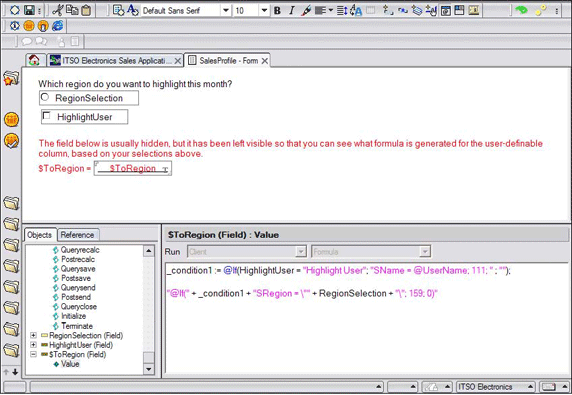Click the $ToRegion field on the form
Image resolution: width=572 pixels, height=395 pixels.
point(133,169)
